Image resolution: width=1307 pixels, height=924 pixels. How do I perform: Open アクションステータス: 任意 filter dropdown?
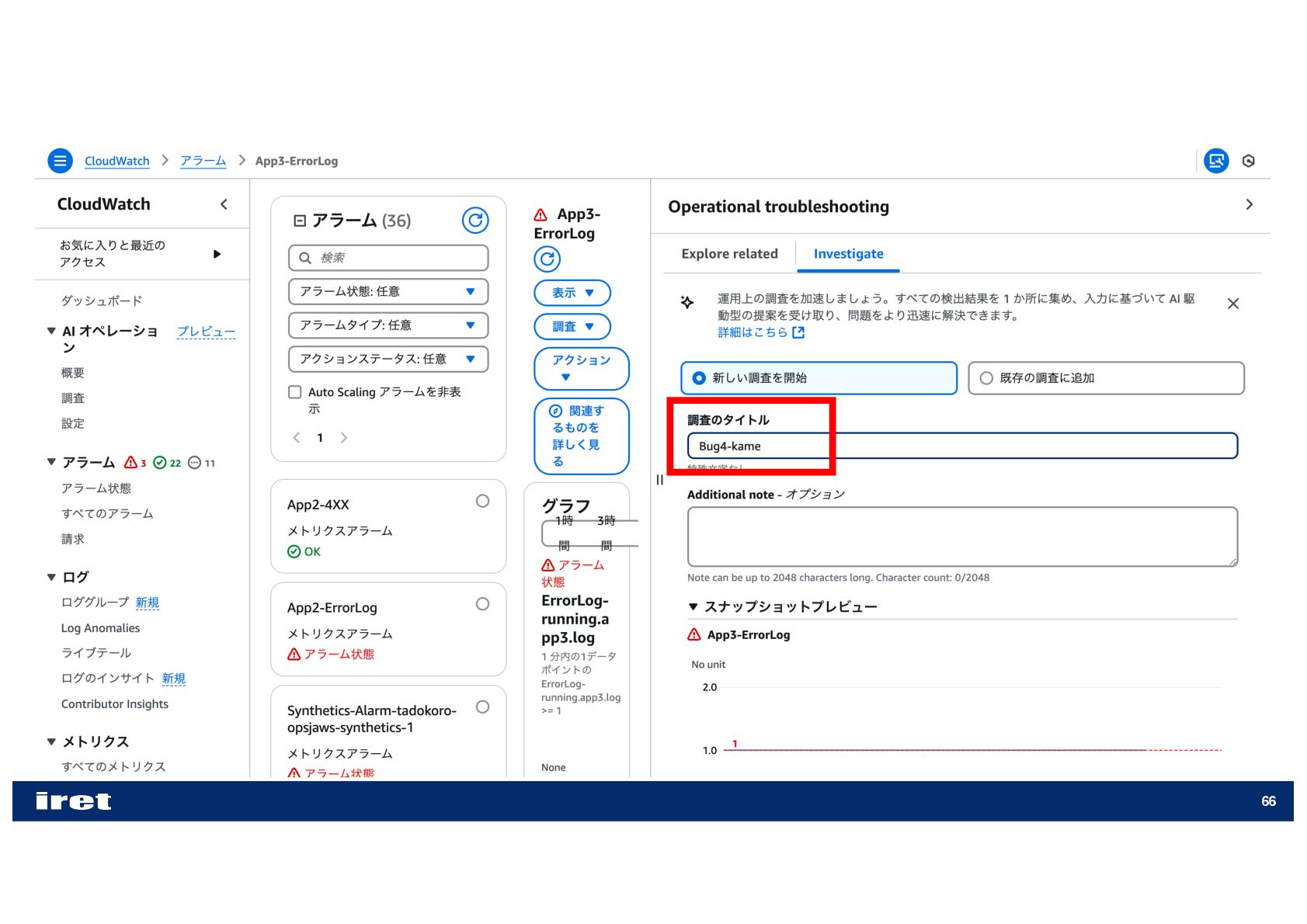click(x=388, y=359)
